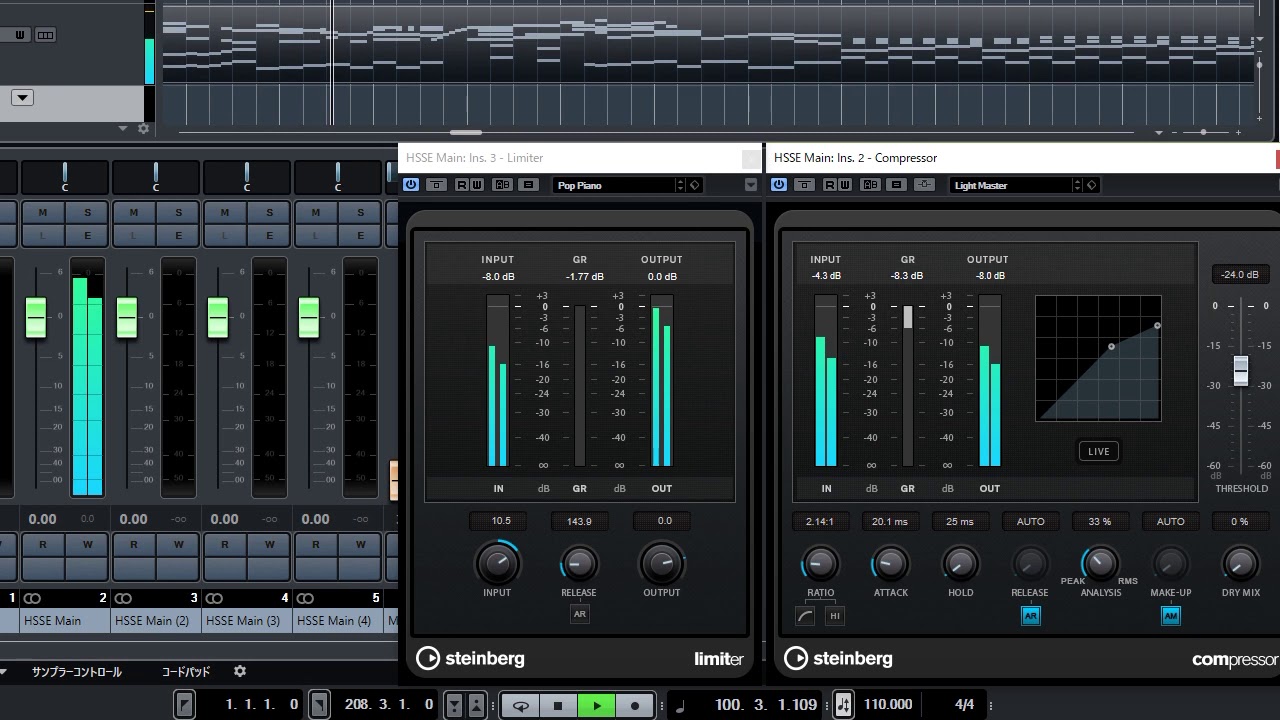Viewport: 1280px width, 720px height.
Task: Click the transport Play button
Action: point(597,705)
